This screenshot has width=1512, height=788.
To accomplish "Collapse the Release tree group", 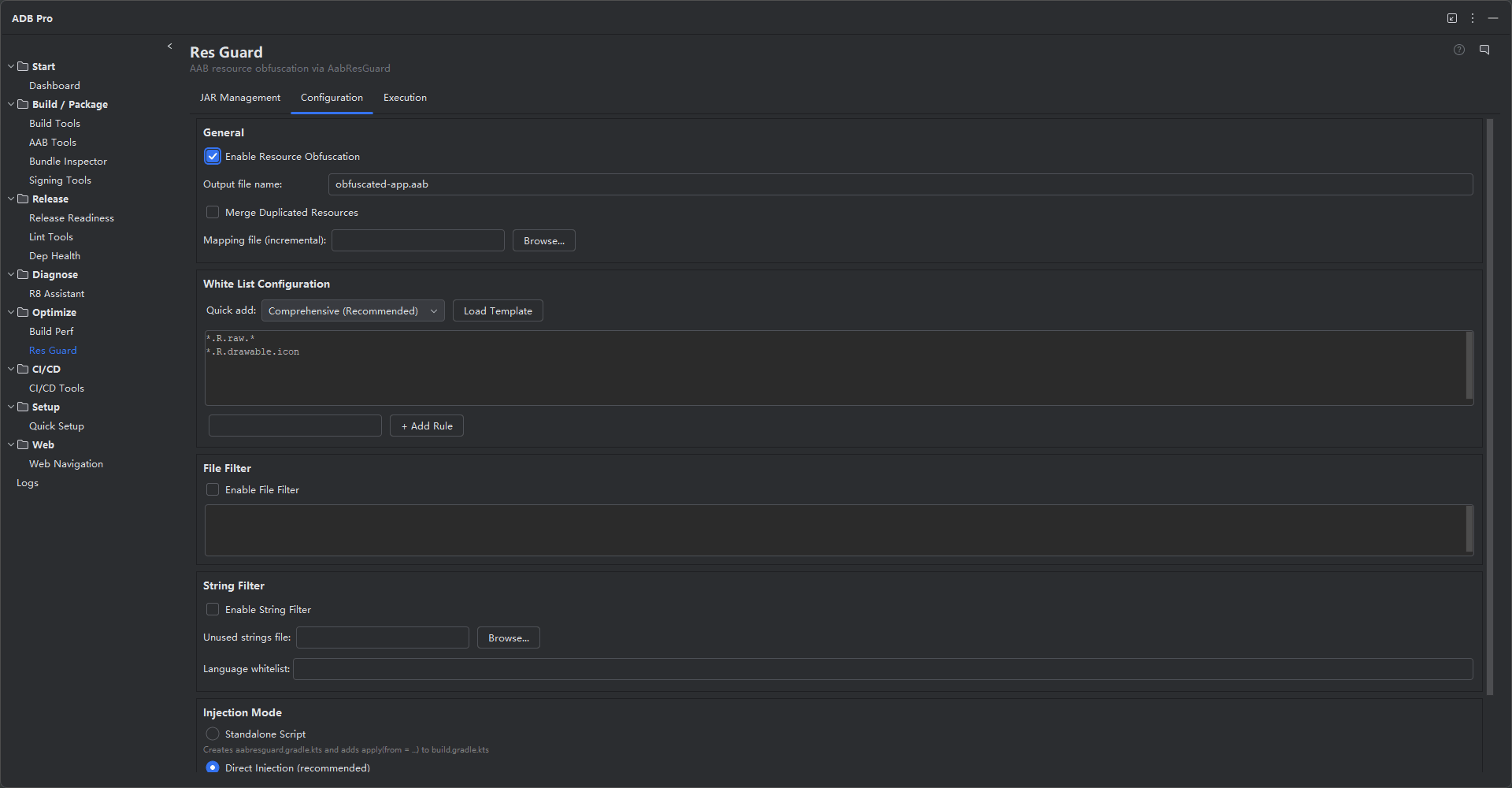I will pyautogui.click(x=11, y=199).
